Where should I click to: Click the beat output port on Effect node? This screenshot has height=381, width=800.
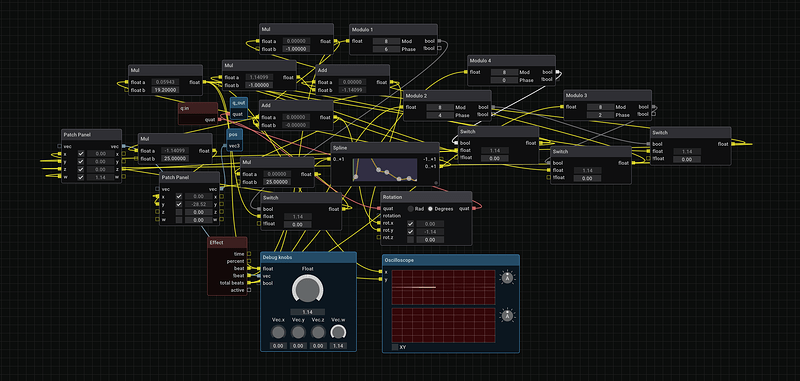click(x=249, y=268)
